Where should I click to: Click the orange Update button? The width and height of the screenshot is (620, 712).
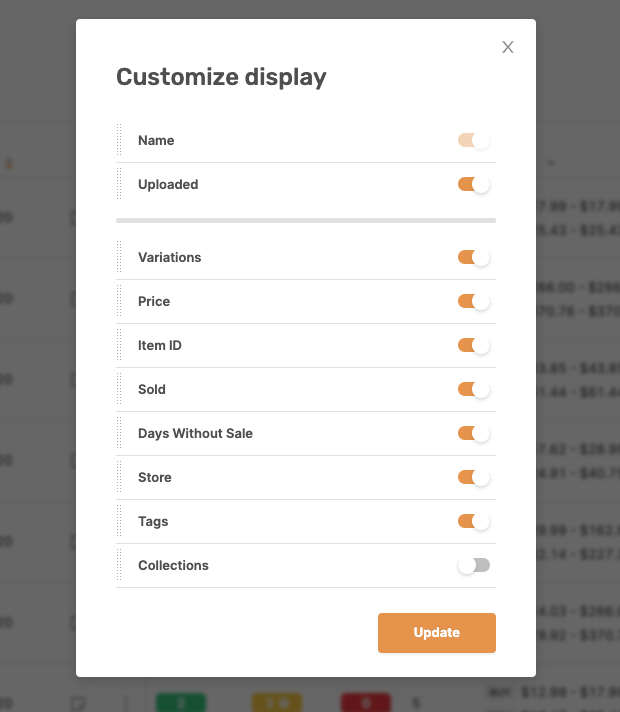click(436, 633)
